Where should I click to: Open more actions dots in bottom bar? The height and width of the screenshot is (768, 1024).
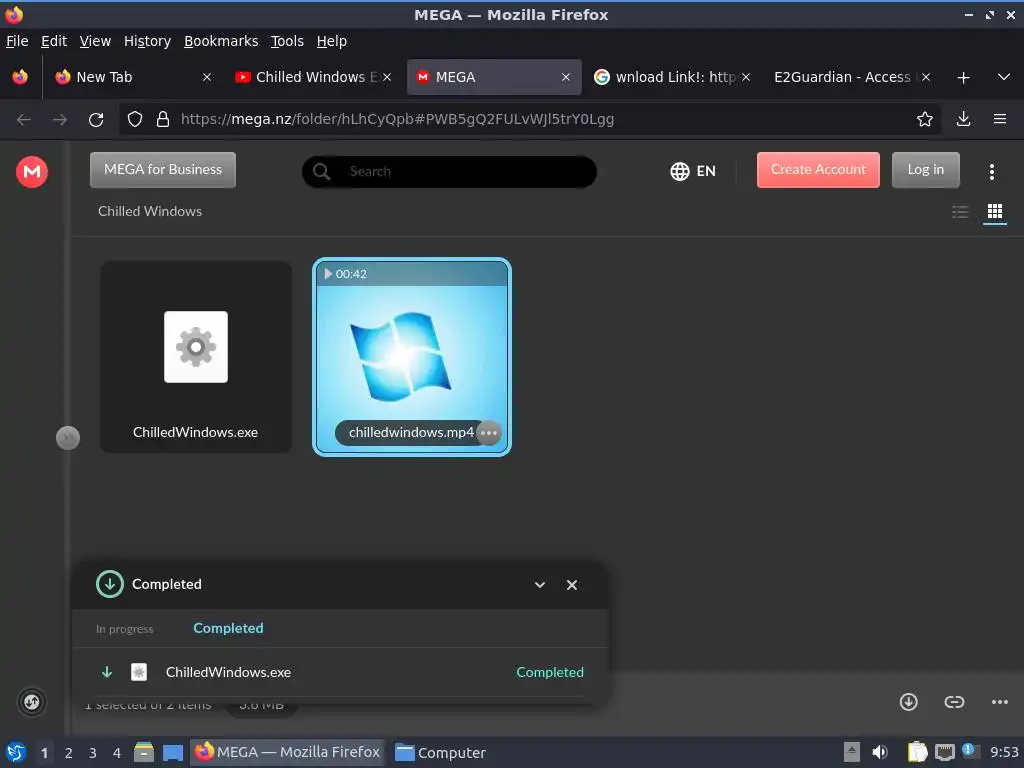click(x=999, y=702)
